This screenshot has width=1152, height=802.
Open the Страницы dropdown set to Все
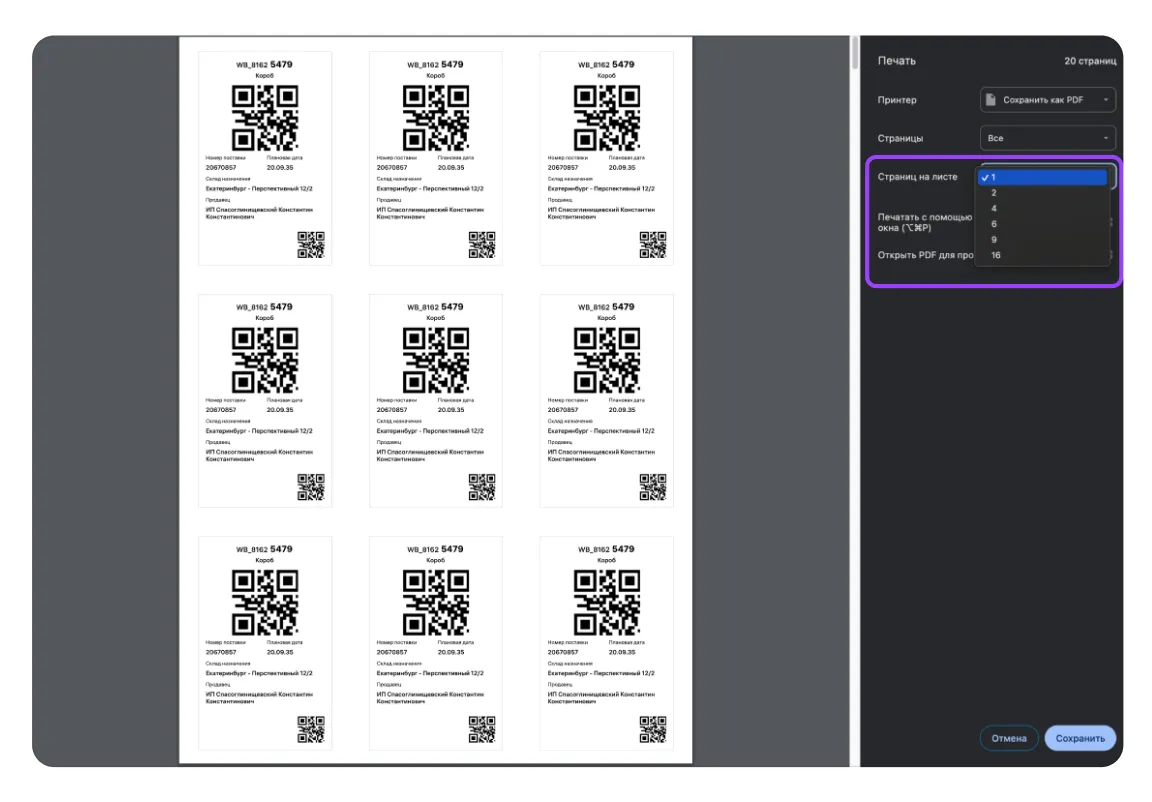tap(1047, 138)
